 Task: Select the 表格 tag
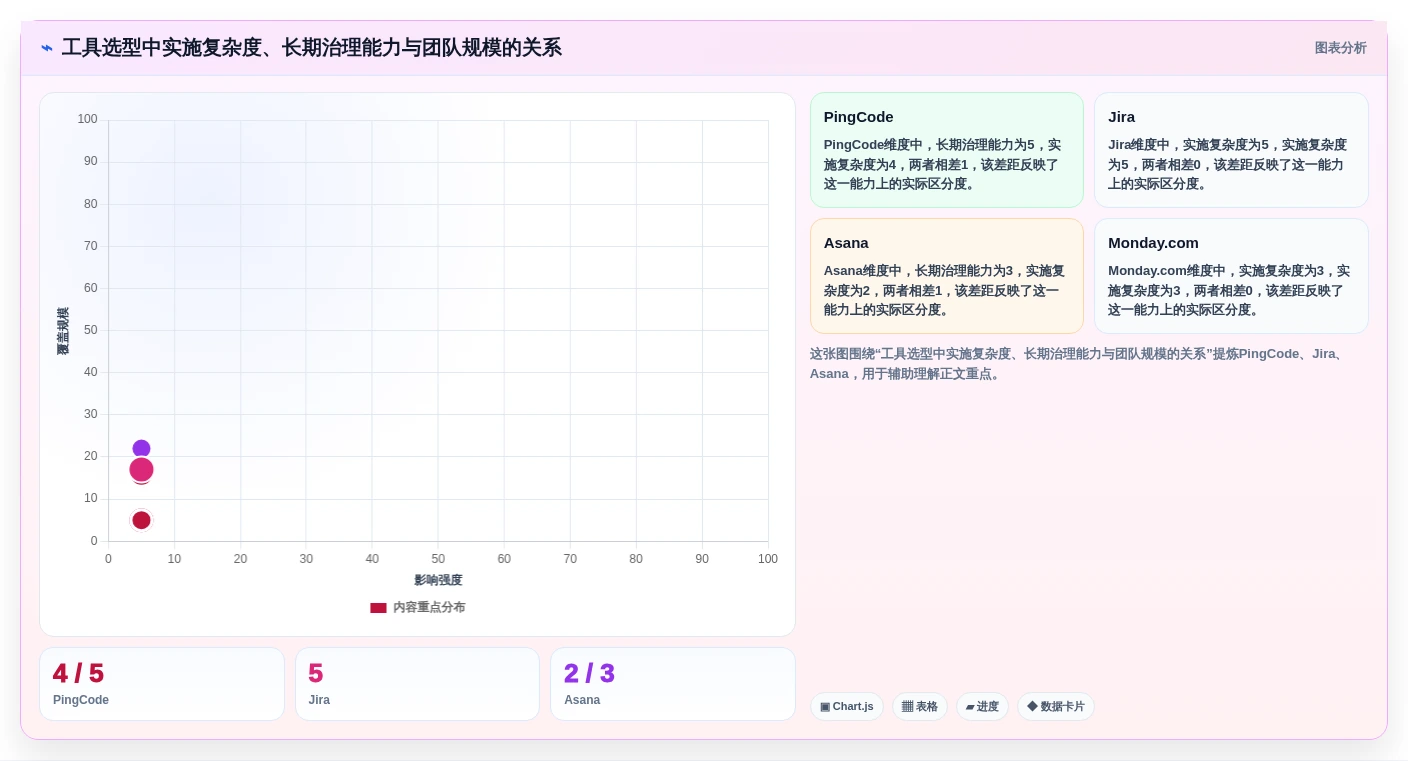pos(920,707)
